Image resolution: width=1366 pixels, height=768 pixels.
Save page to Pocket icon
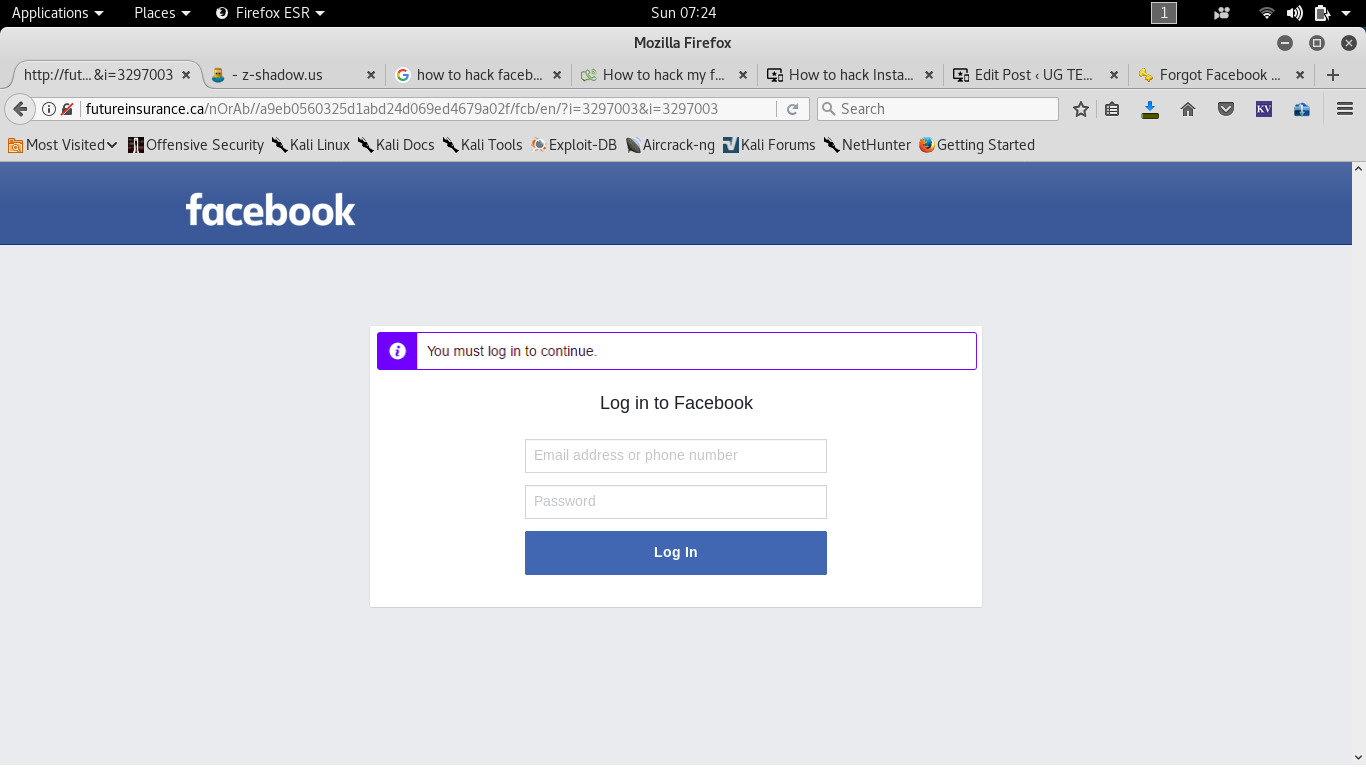coord(1226,109)
